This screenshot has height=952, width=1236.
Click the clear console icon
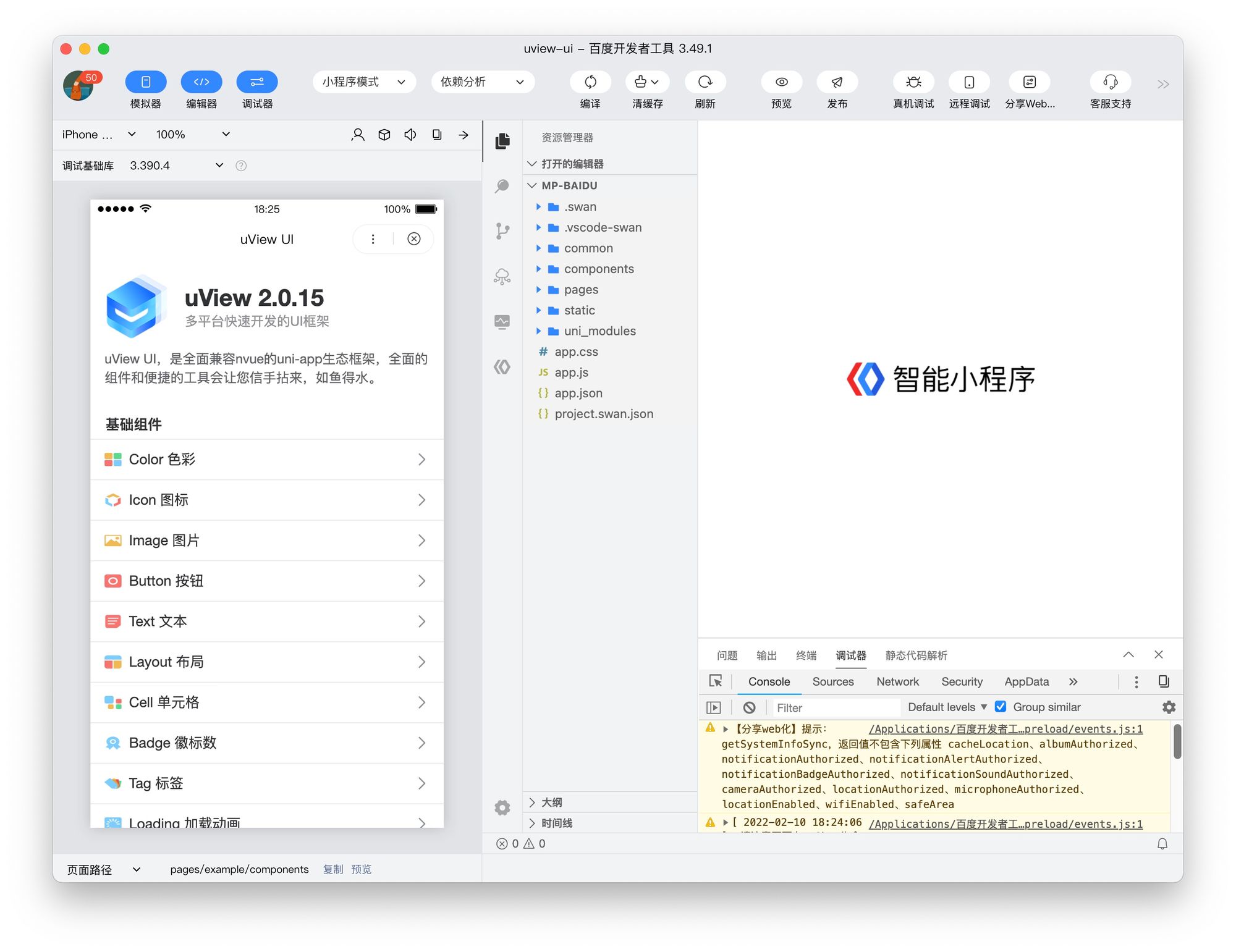click(x=749, y=707)
